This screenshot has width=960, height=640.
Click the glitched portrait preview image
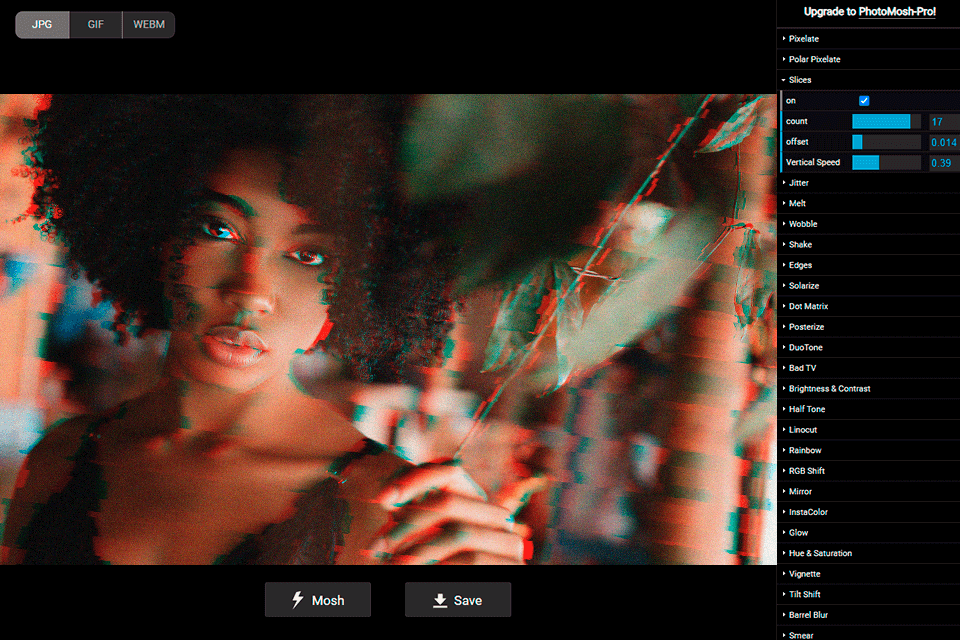coord(388,329)
